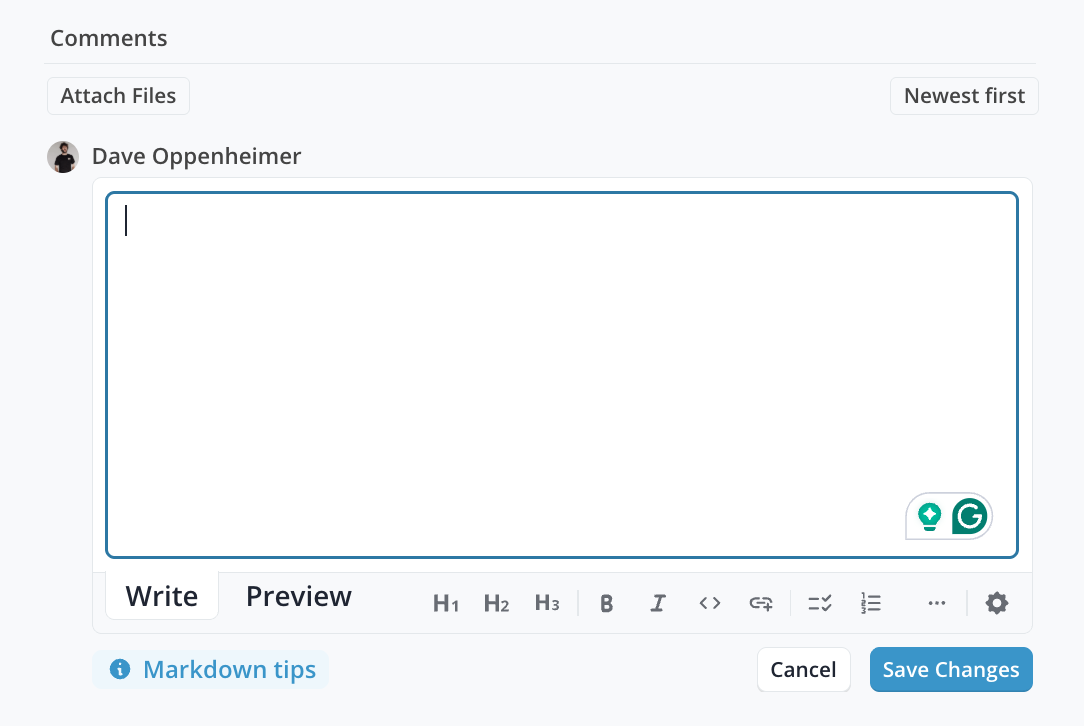Click the Grammarly lightbulb suggestions icon
1084x726 pixels.
point(930,516)
